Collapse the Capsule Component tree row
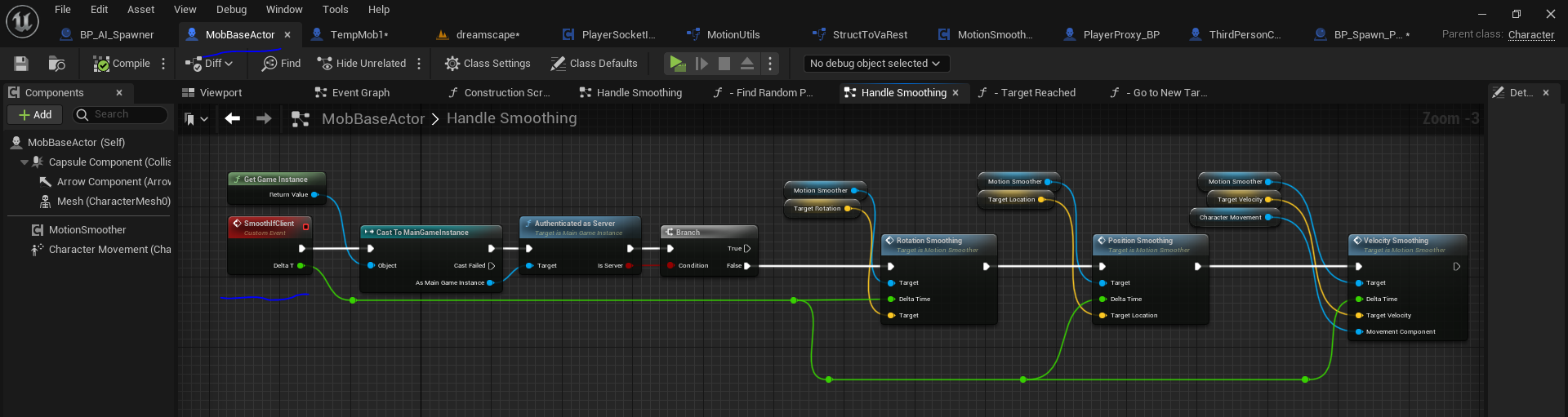The width and height of the screenshot is (1568, 417). click(24, 162)
